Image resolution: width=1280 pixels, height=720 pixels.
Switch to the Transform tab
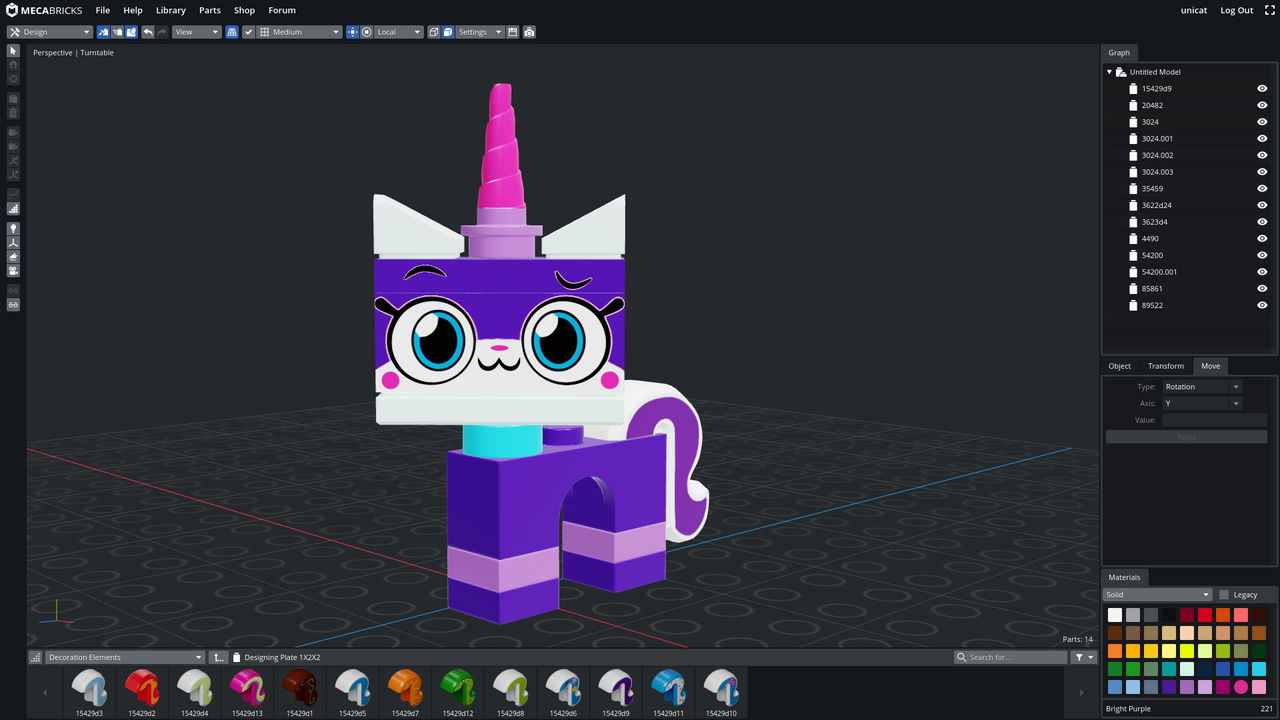(x=1166, y=365)
